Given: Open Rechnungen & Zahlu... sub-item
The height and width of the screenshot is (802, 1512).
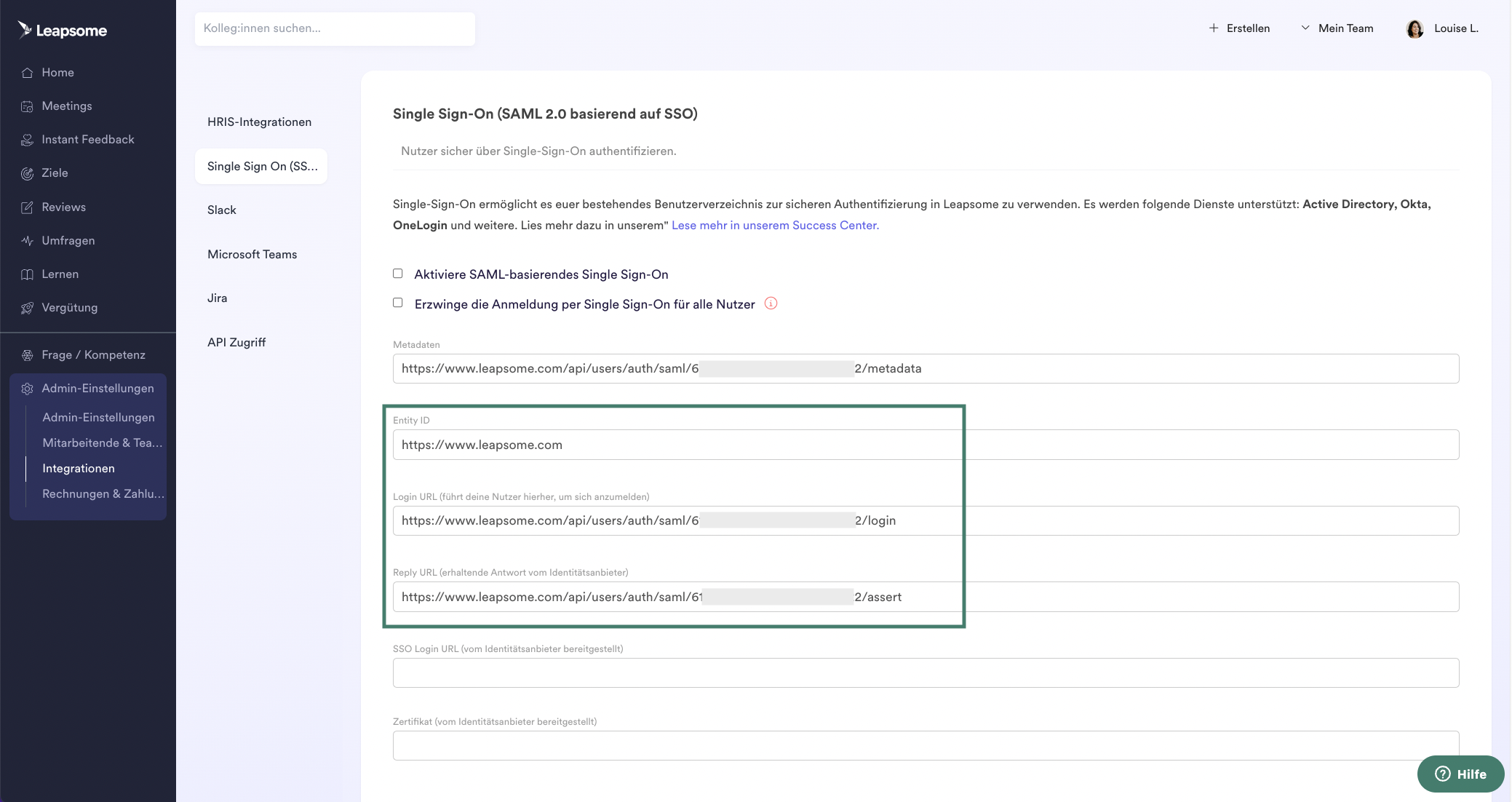Looking at the screenshot, I should 103,494.
